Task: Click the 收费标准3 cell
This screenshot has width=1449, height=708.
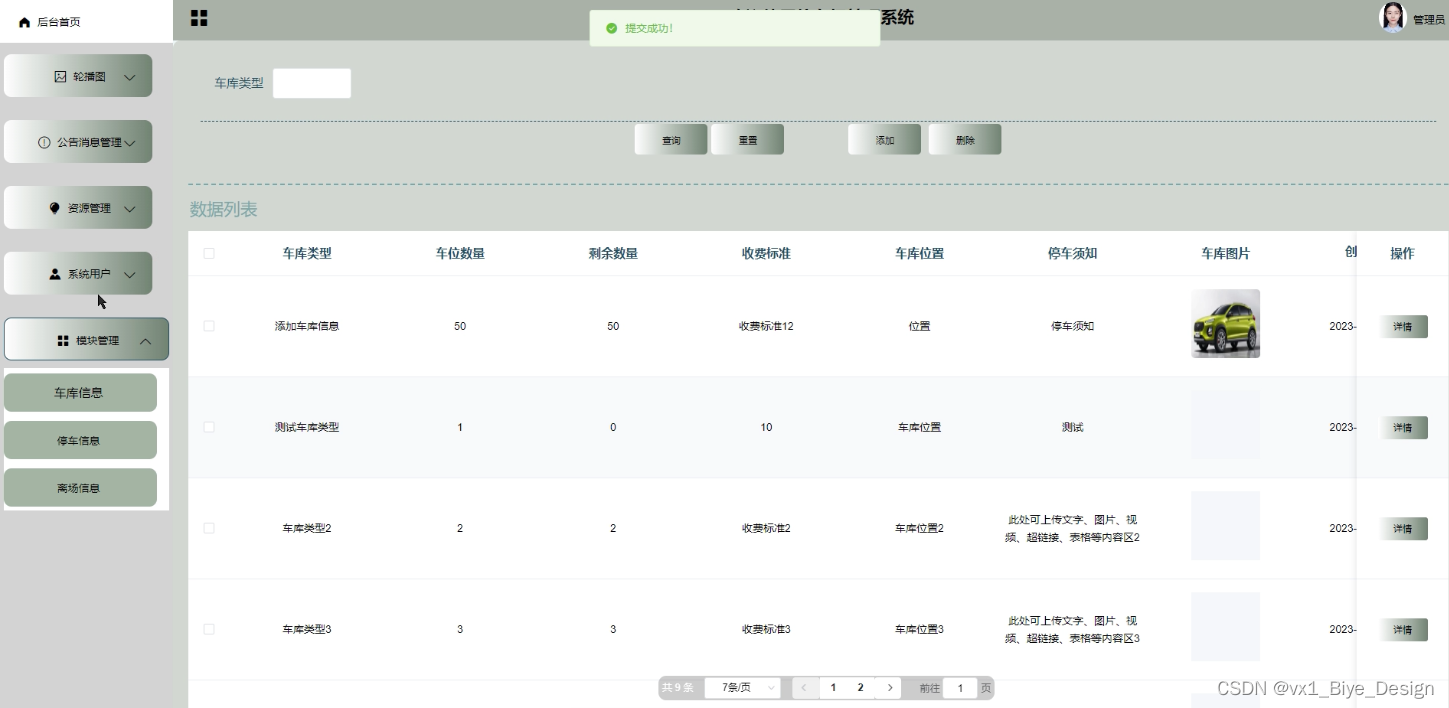Action: (766, 629)
